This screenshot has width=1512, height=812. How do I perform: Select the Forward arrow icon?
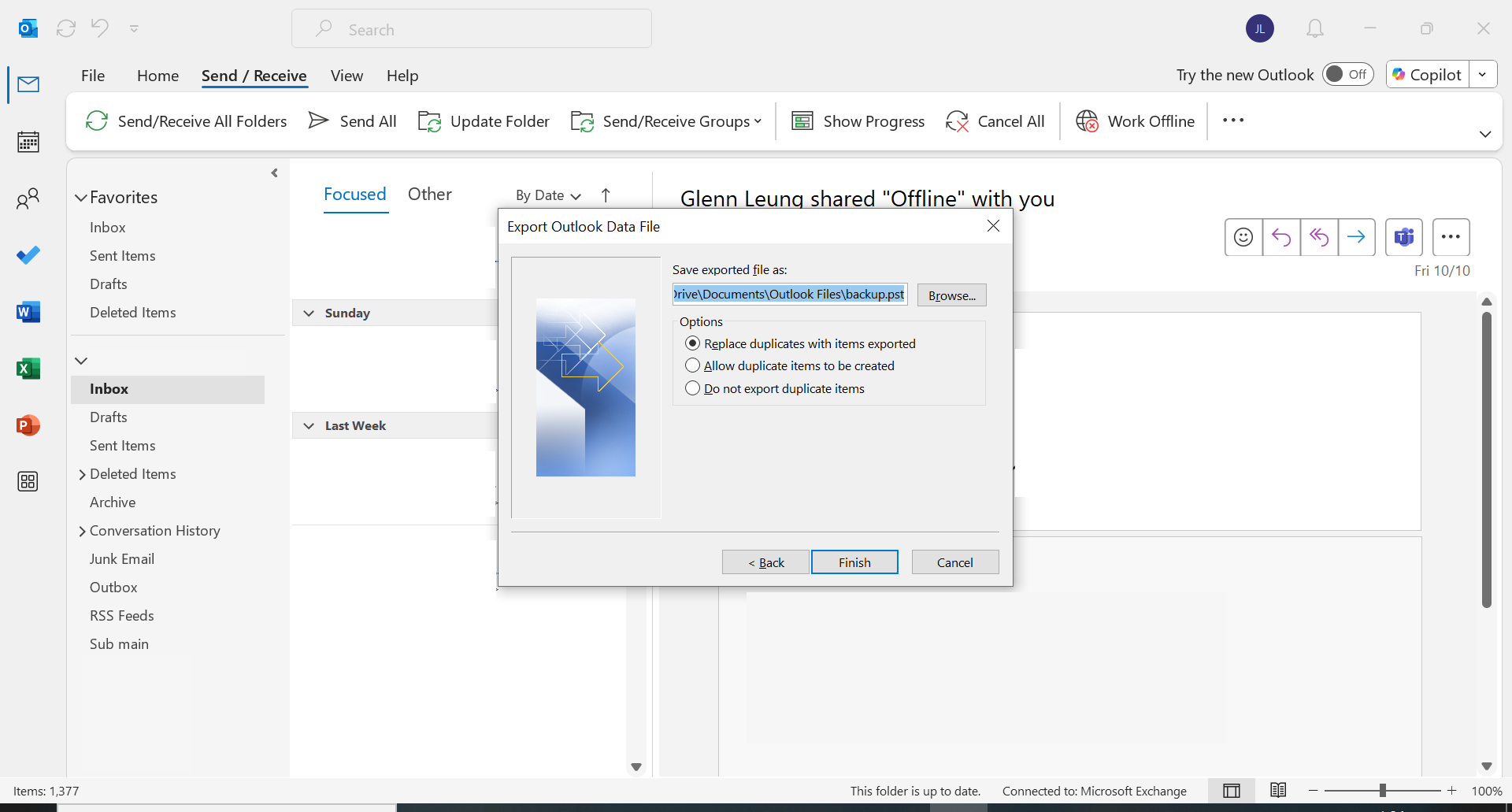click(1358, 237)
